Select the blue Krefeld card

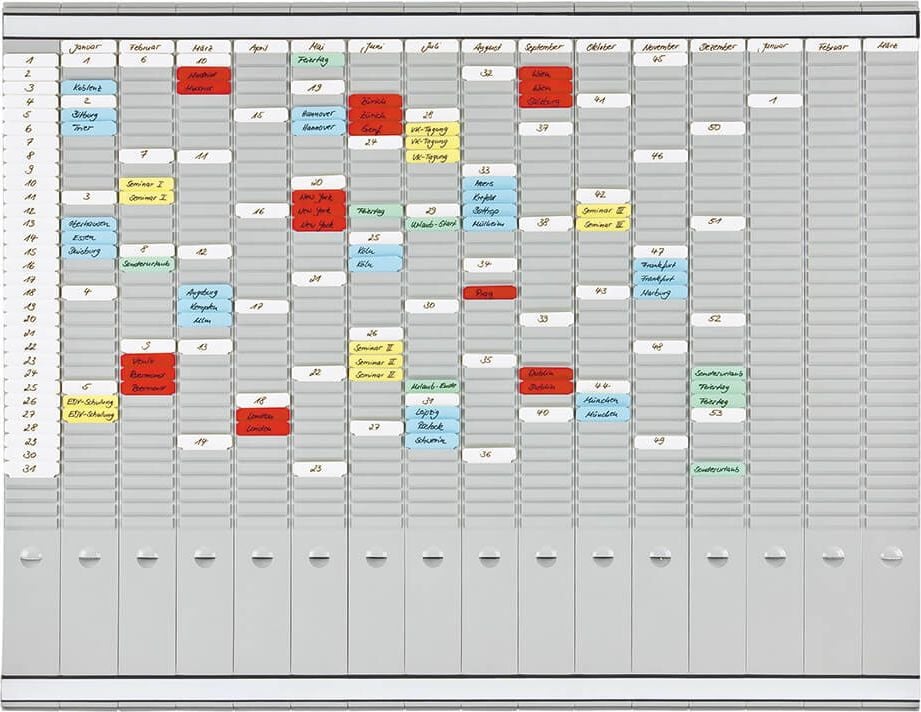click(x=489, y=197)
